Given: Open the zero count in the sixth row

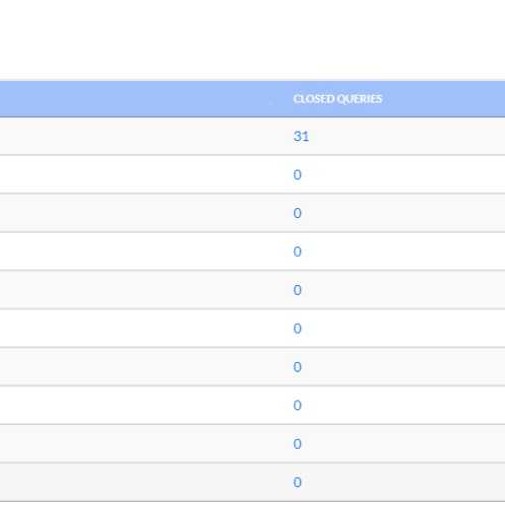Looking at the screenshot, I should click(297, 328).
